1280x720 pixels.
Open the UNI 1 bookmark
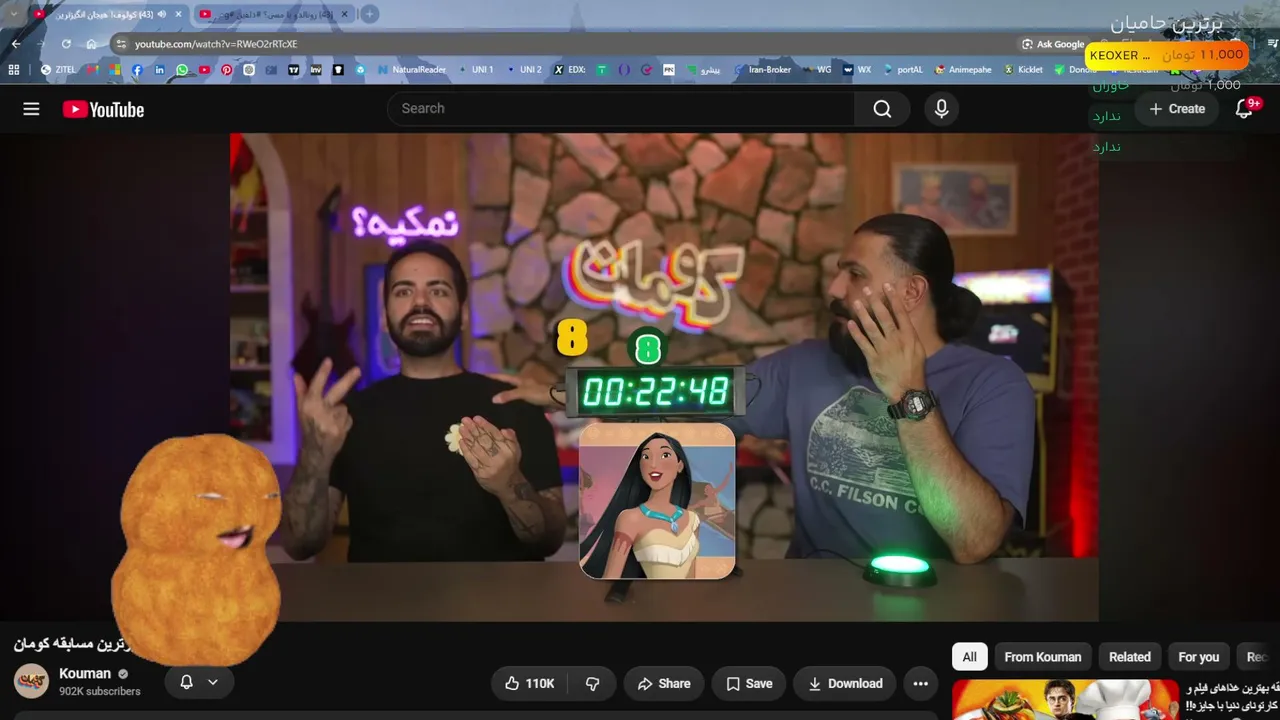tap(475, 70)
